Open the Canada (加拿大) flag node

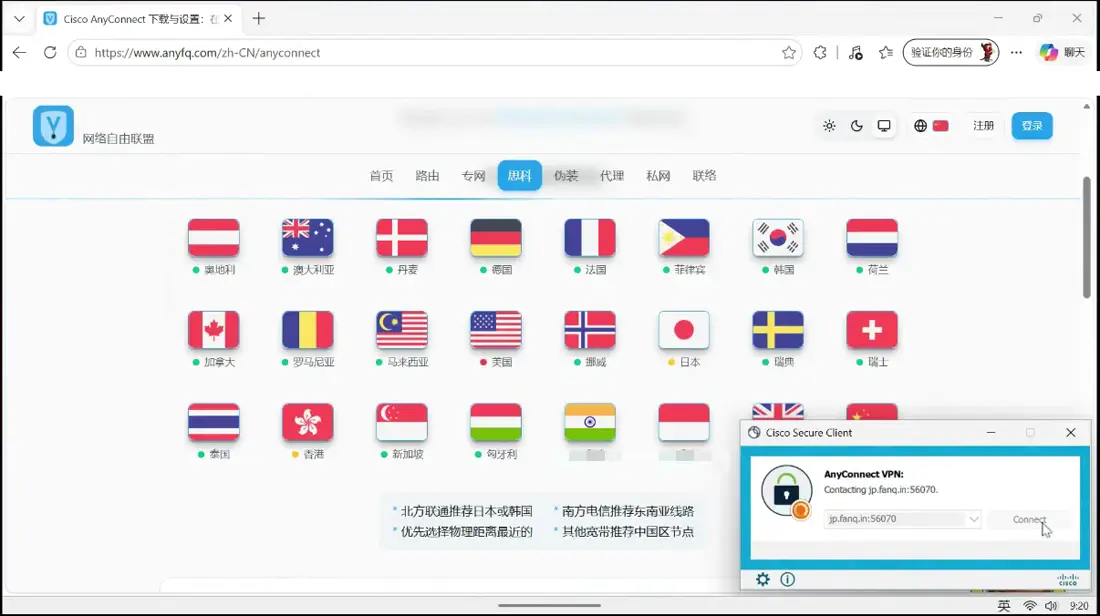pyautogui.click(x=213, y=330)
